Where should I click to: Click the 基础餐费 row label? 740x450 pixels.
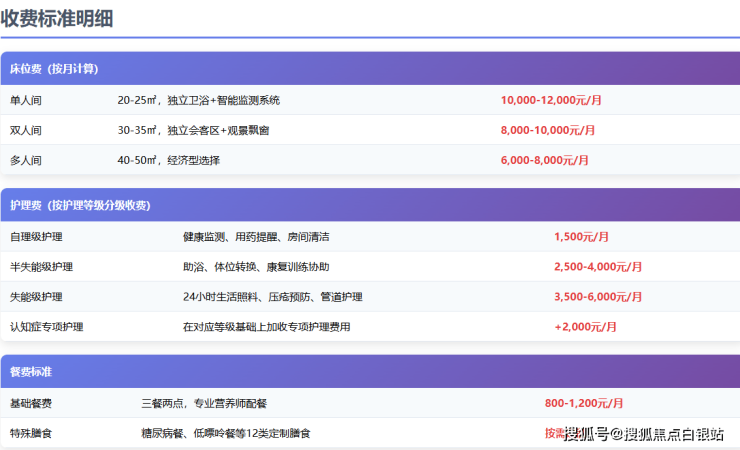point(31,403)
